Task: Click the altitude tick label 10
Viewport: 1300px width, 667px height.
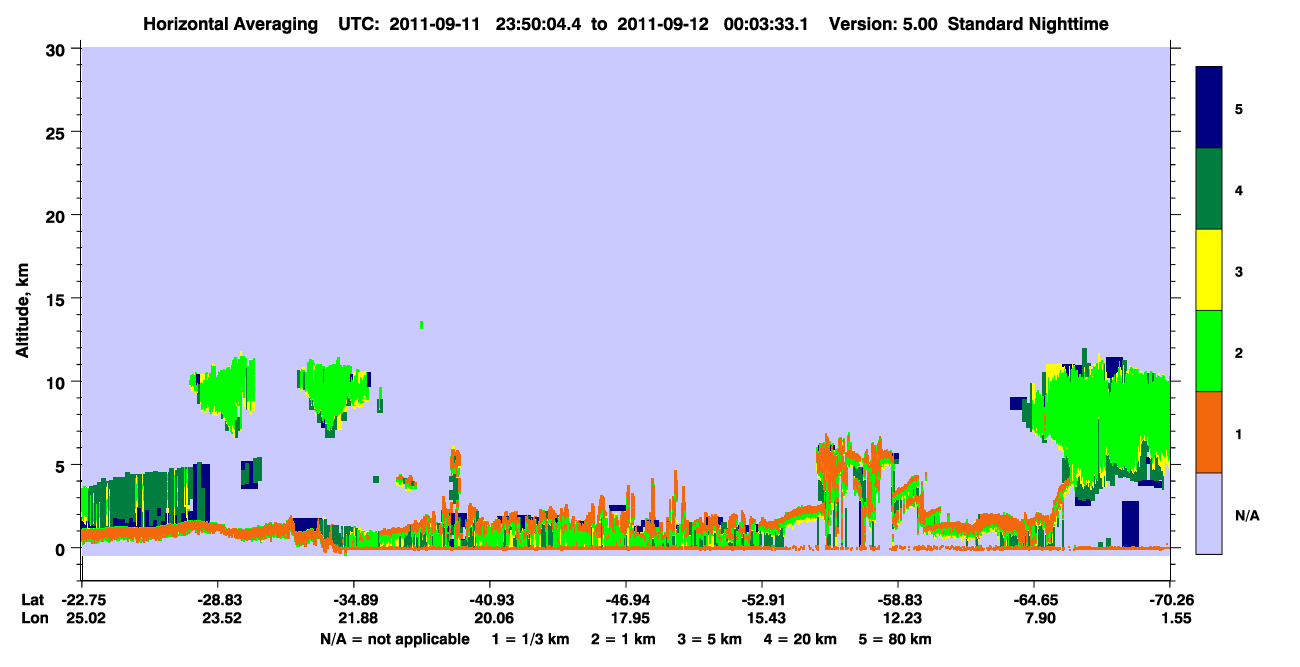Action: [x=57, y=382]
